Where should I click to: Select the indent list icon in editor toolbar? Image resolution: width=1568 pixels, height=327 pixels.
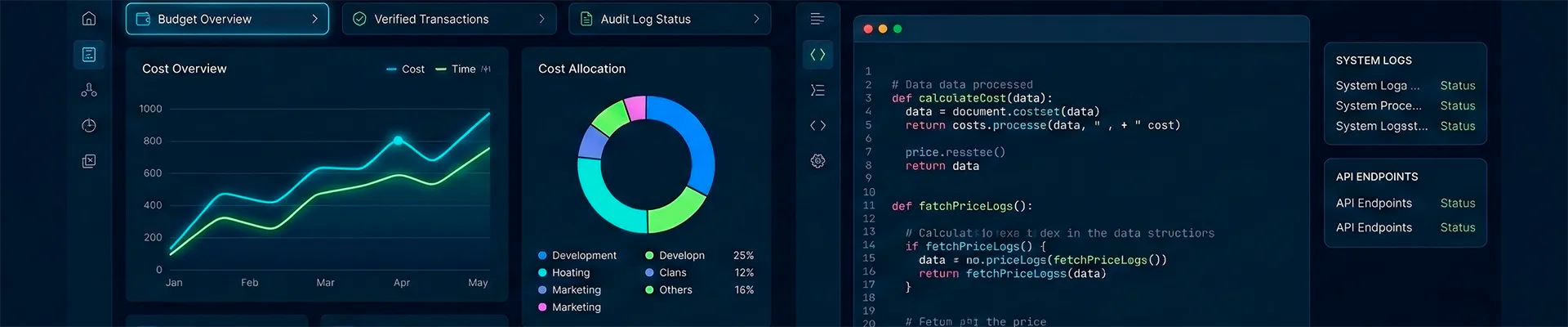tap(817, 90)
